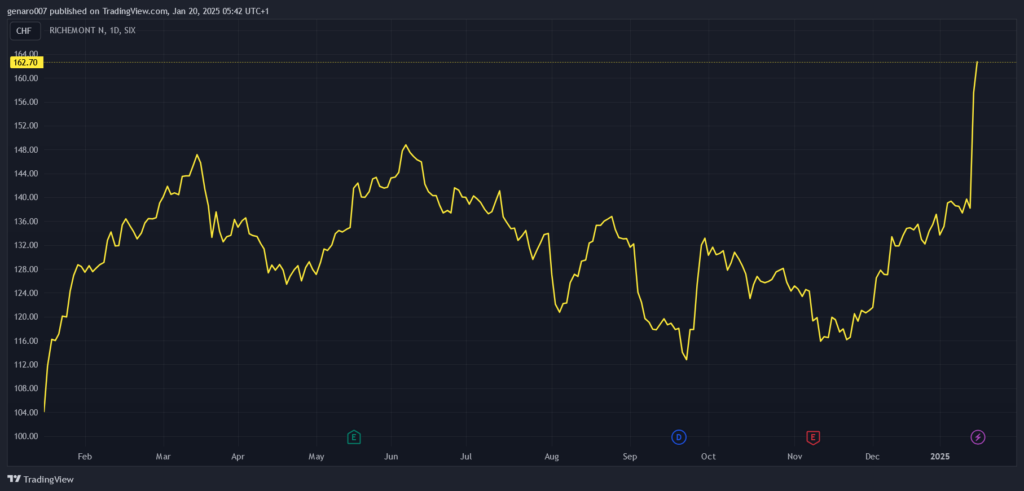Click the blue dividend D marker
Viewport: 1024px width, 491px height.
679,437
